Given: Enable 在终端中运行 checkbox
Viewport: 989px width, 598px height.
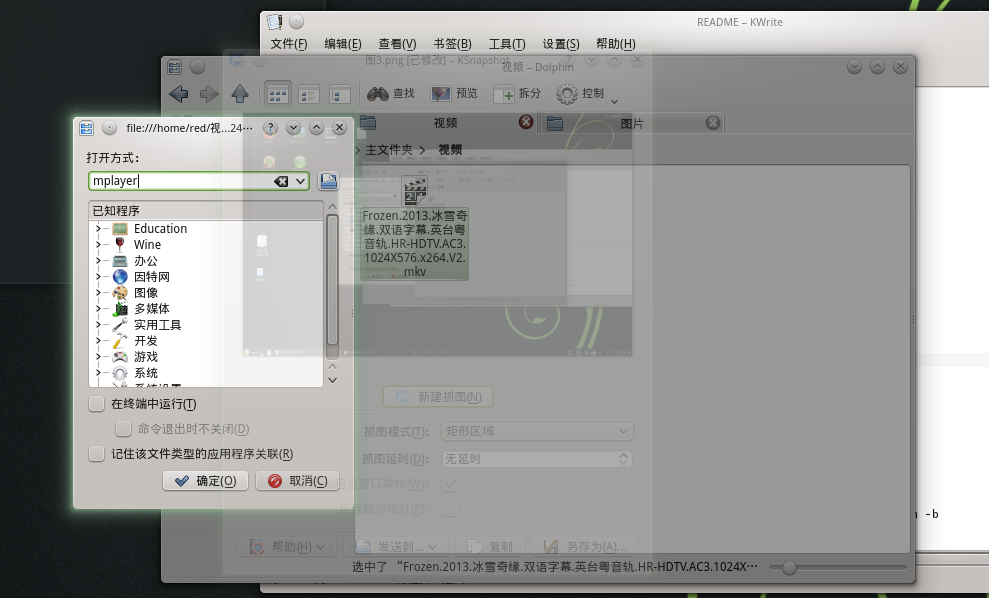Looking at the screenshot, I should coord(97,404).
